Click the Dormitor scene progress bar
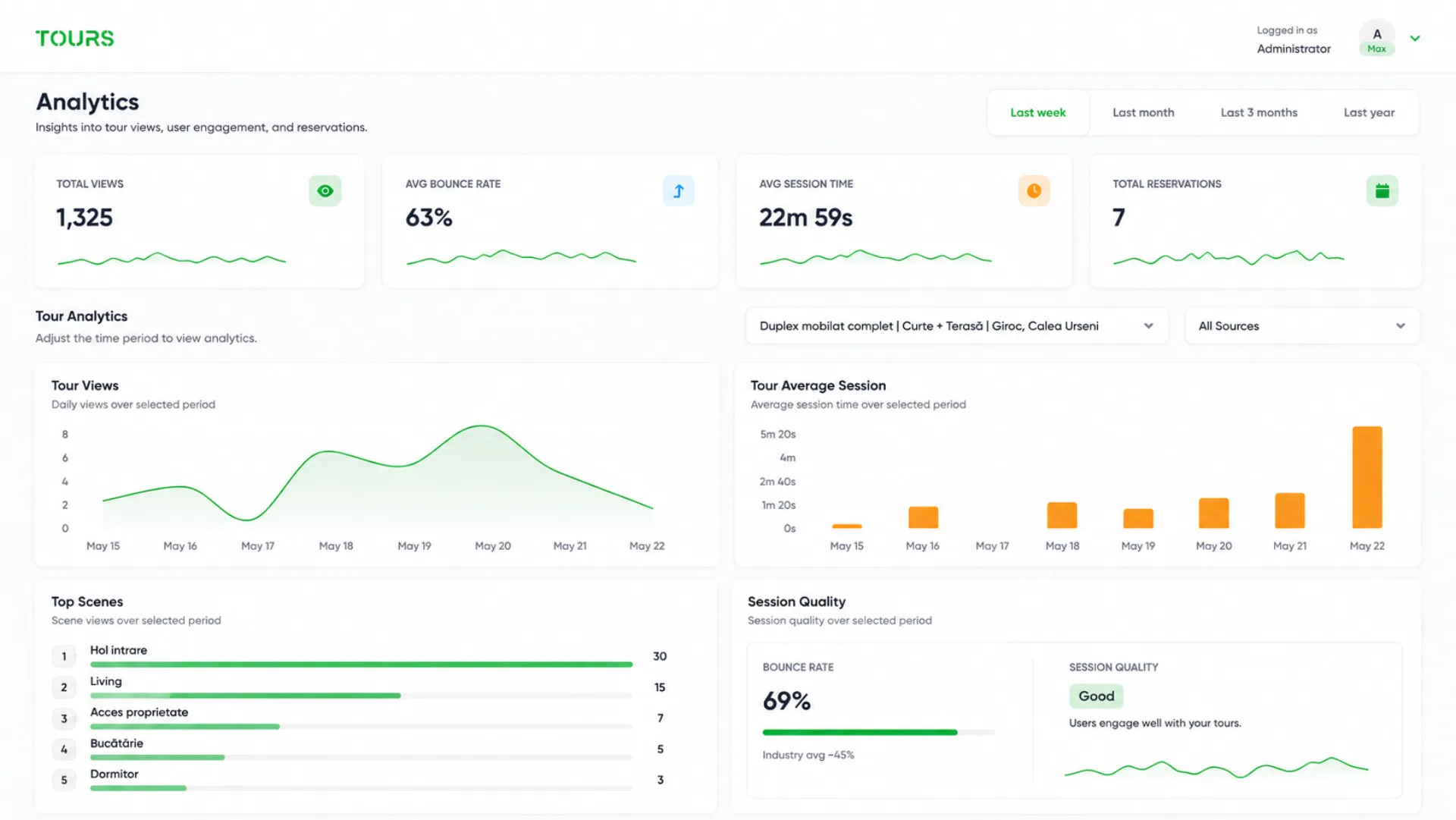The image size is (1456, 820). [x=361, y=789]
